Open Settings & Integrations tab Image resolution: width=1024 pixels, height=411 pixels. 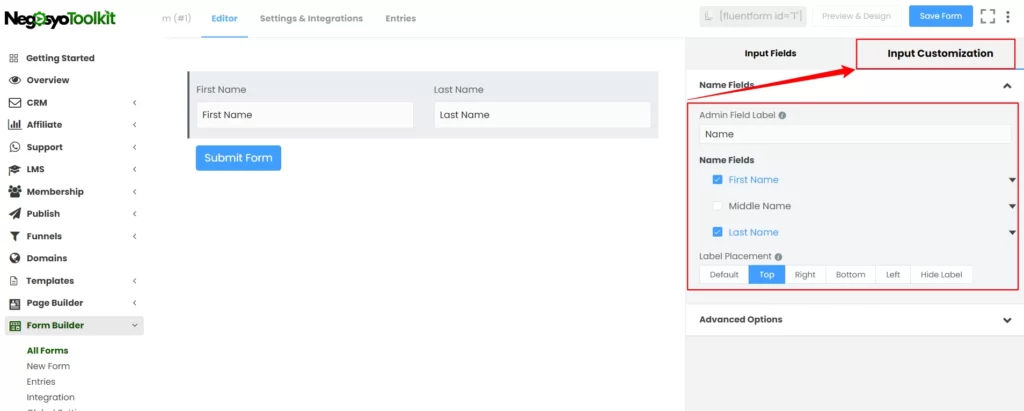click(x=311, y=18)
